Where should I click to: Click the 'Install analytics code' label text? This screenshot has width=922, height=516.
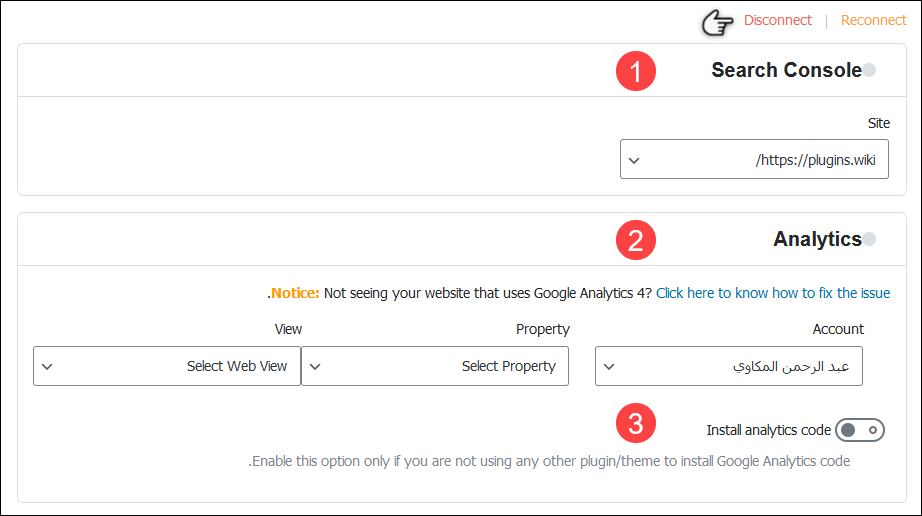(768, 430)
